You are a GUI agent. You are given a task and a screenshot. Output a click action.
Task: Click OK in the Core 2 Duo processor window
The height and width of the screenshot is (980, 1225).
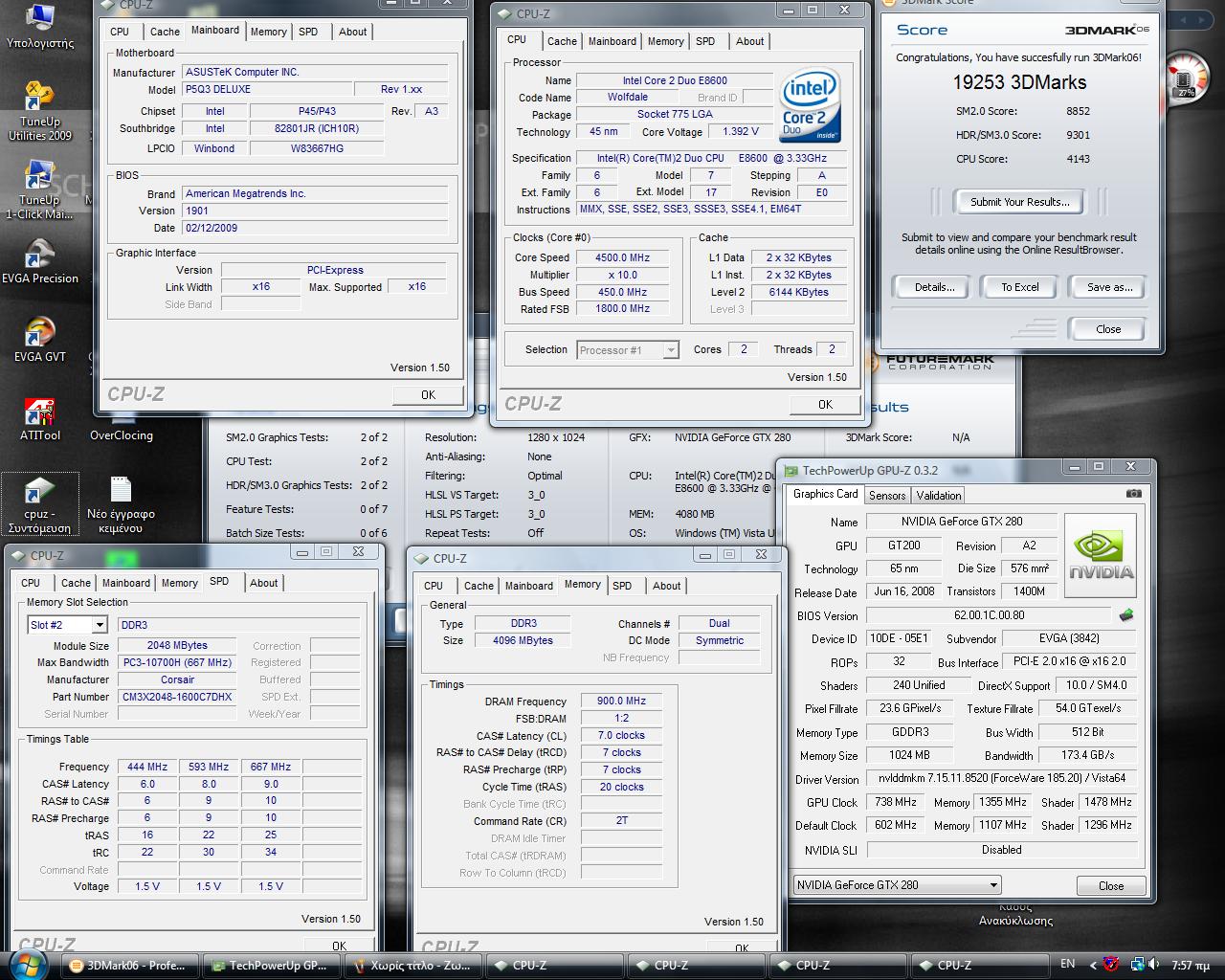click(x=825, y=405)
